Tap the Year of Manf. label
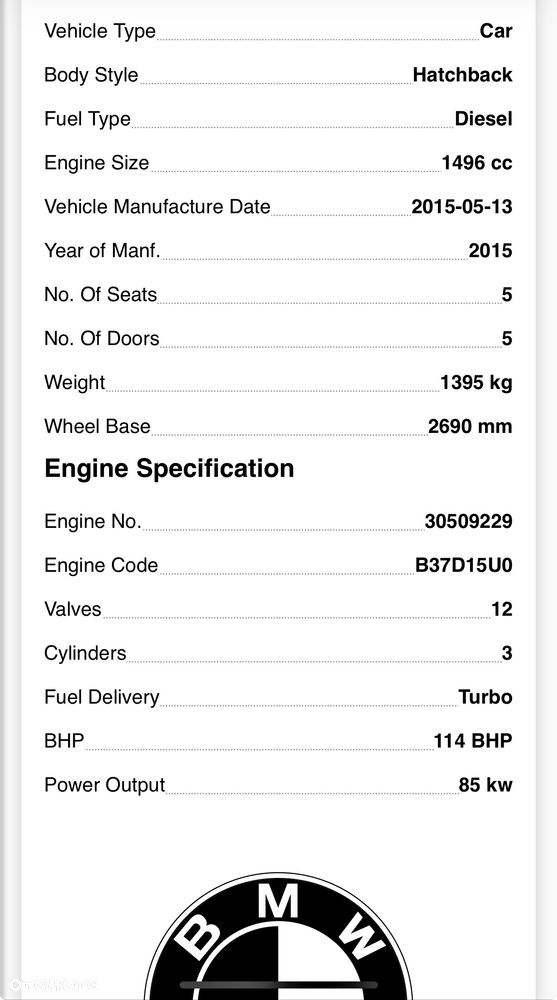The width and height of the screenshot is (557, 1000). click(102, 251)
